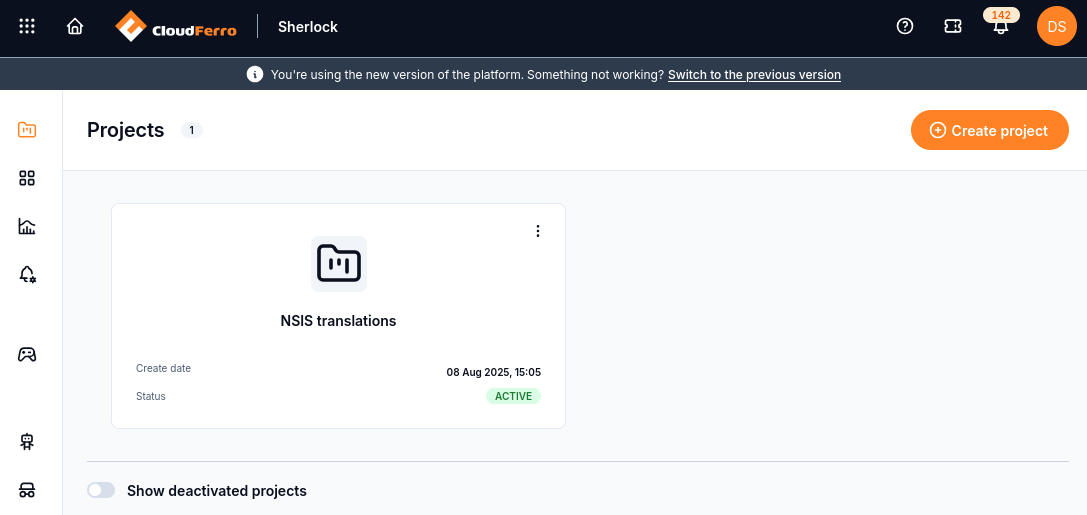Click the Projects count badge showing 1
Viewport: 1087px width, 515px height.
pyautogui.click(x=192, y=130)
